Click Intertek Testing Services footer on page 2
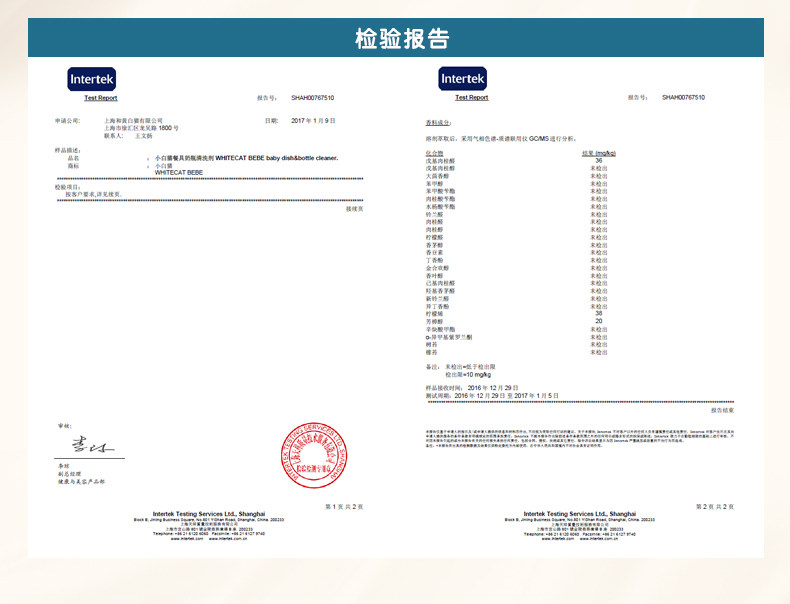Image resolution: width=790 pixels, height=604 pixels. pos(579,514)
